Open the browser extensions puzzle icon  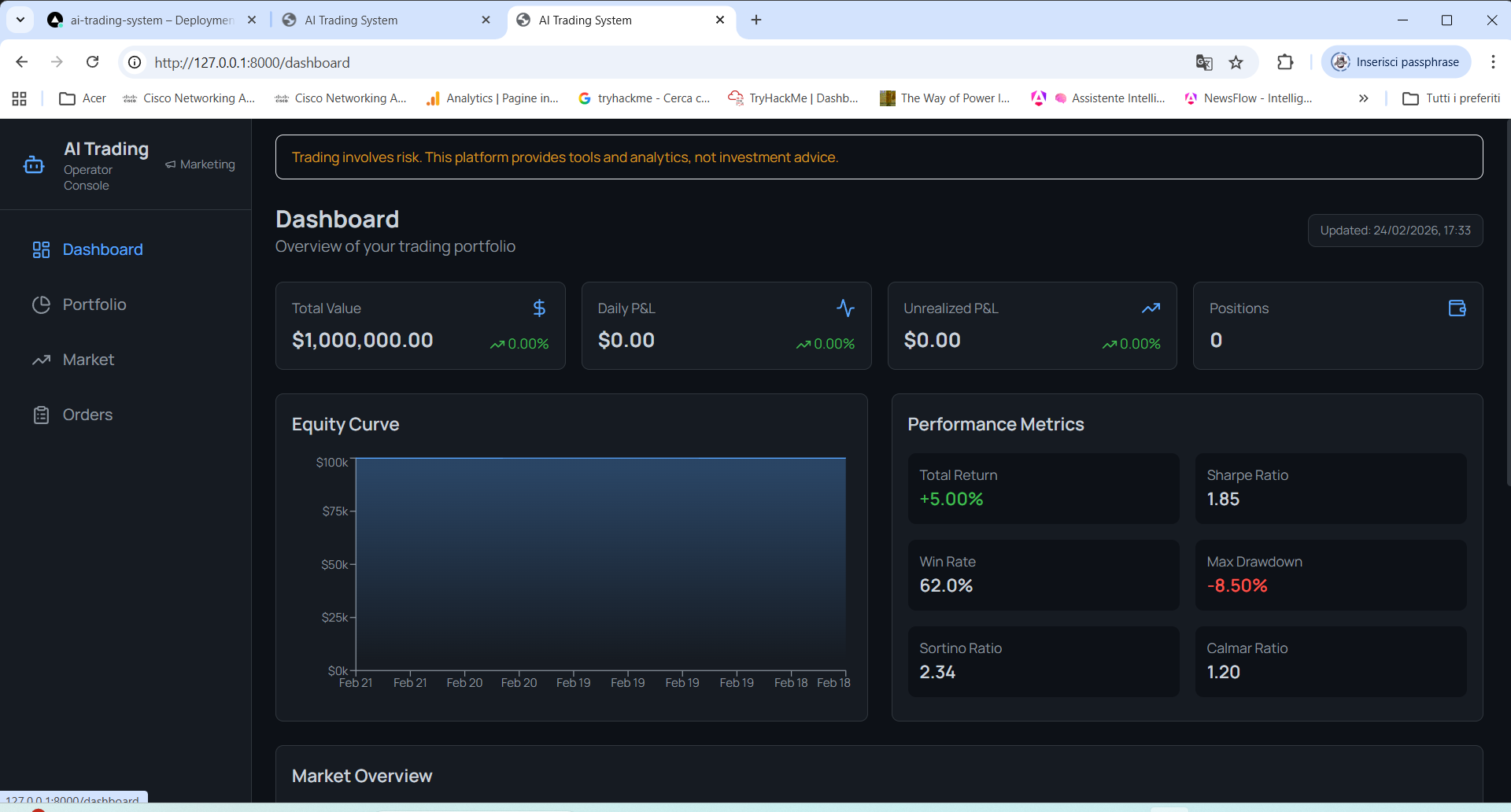[1284, 62]
